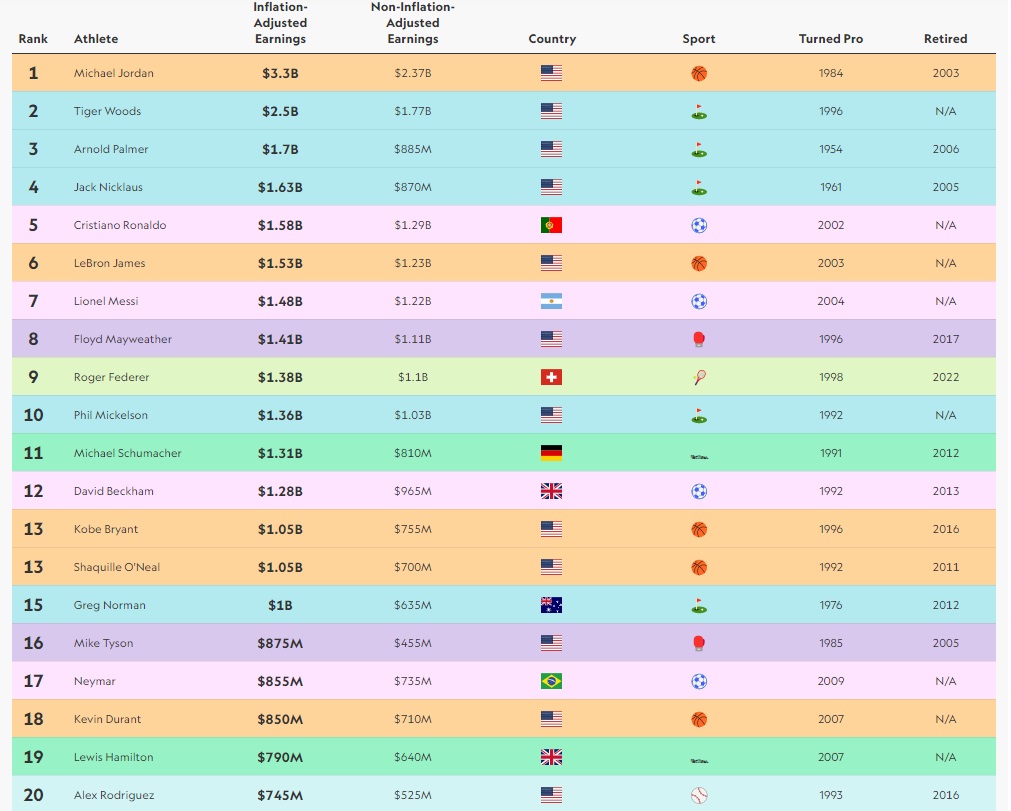This screenshot has height=811, width=1011.
Task: Click the basketball icon in Michael Jordan's row
Action: tap(699, 73)
